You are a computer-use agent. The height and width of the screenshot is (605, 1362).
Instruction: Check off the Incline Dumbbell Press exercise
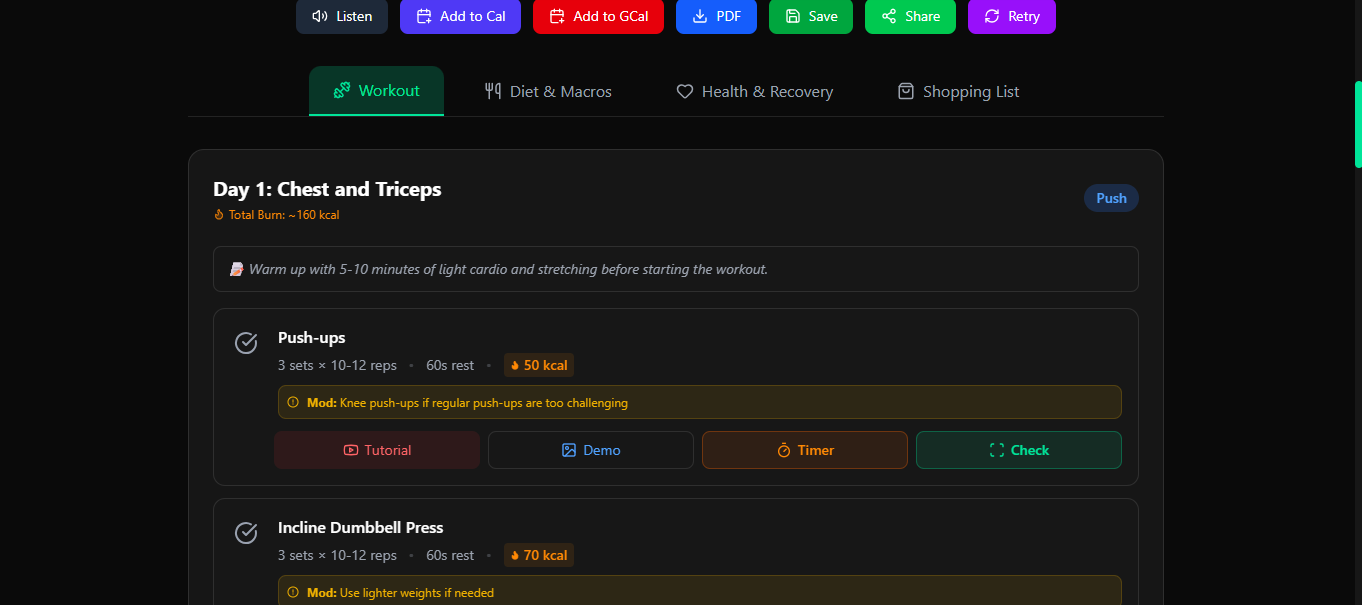coord(246,533)
